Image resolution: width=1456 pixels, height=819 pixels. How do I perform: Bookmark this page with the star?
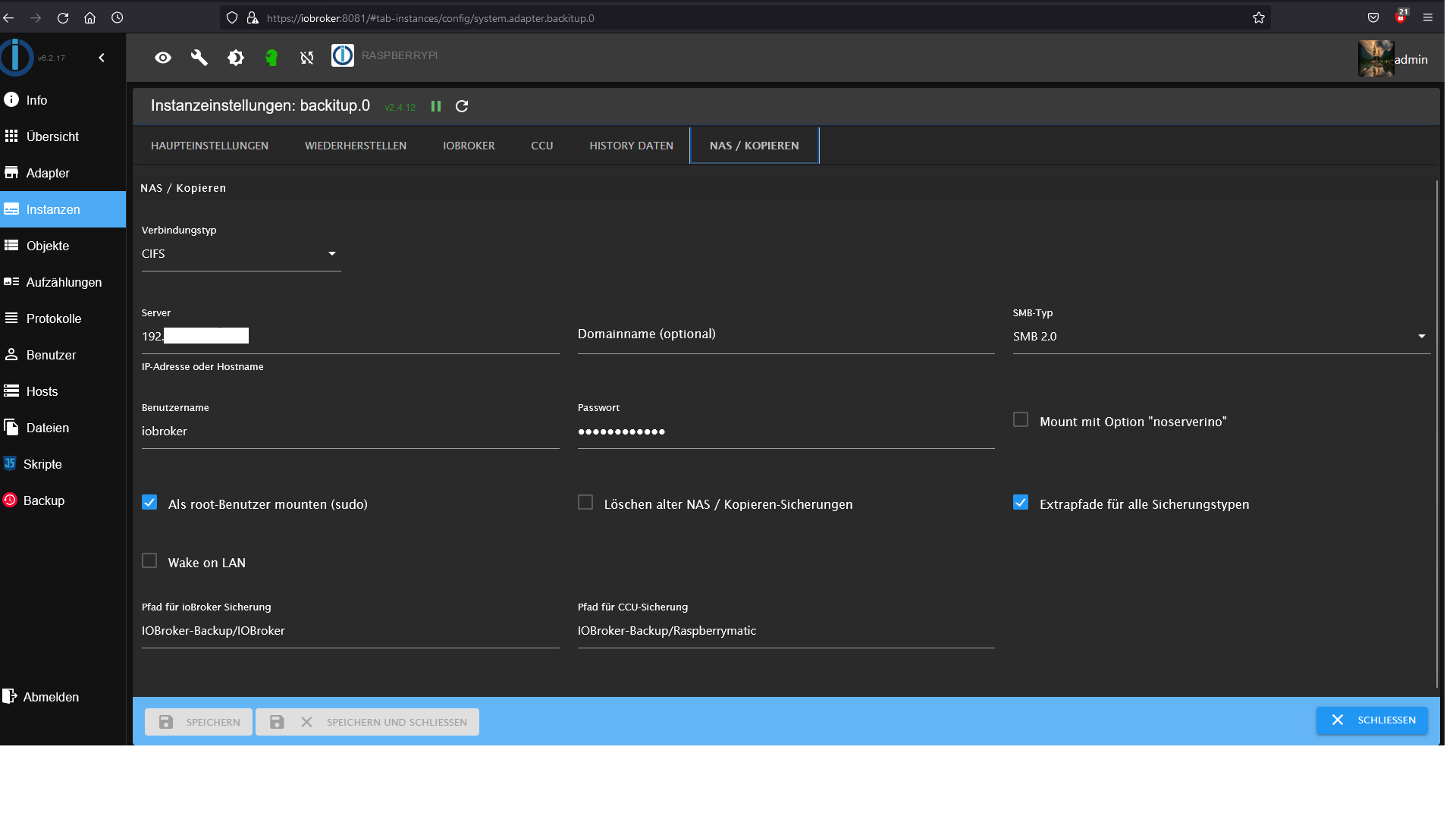pos(1259,17)
